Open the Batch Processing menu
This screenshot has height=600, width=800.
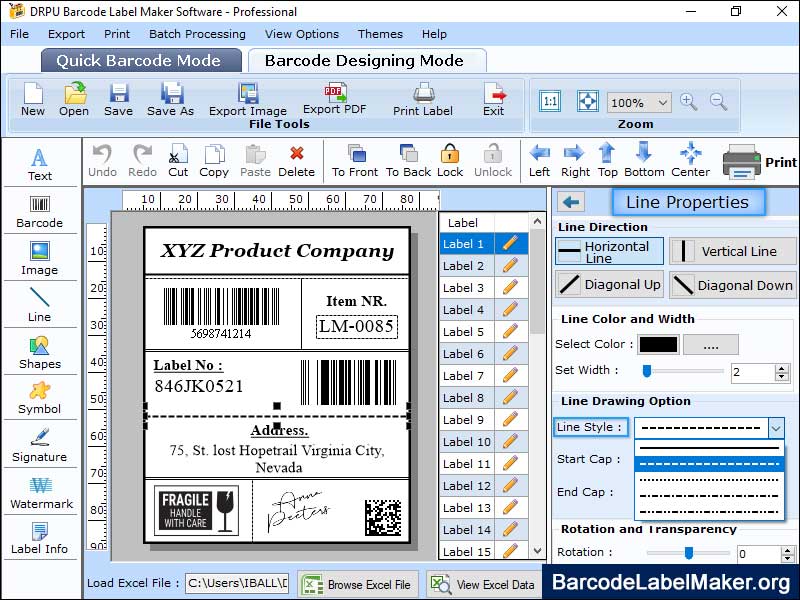pyautogui.click(x=197, y=34)
